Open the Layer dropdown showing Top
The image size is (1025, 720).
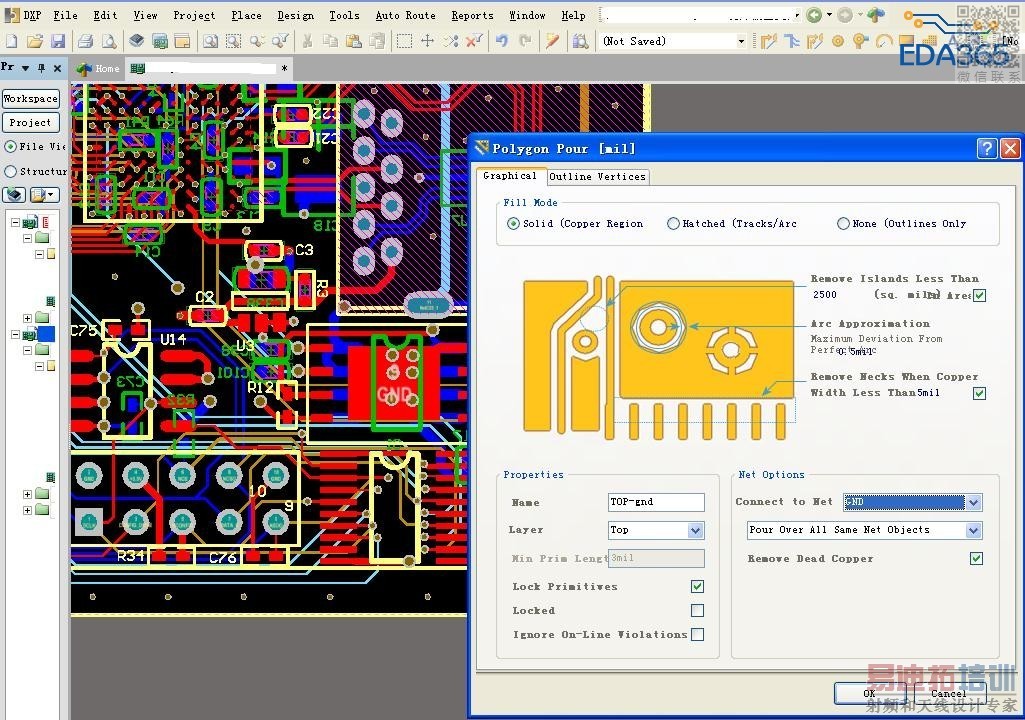coord(695,531)
